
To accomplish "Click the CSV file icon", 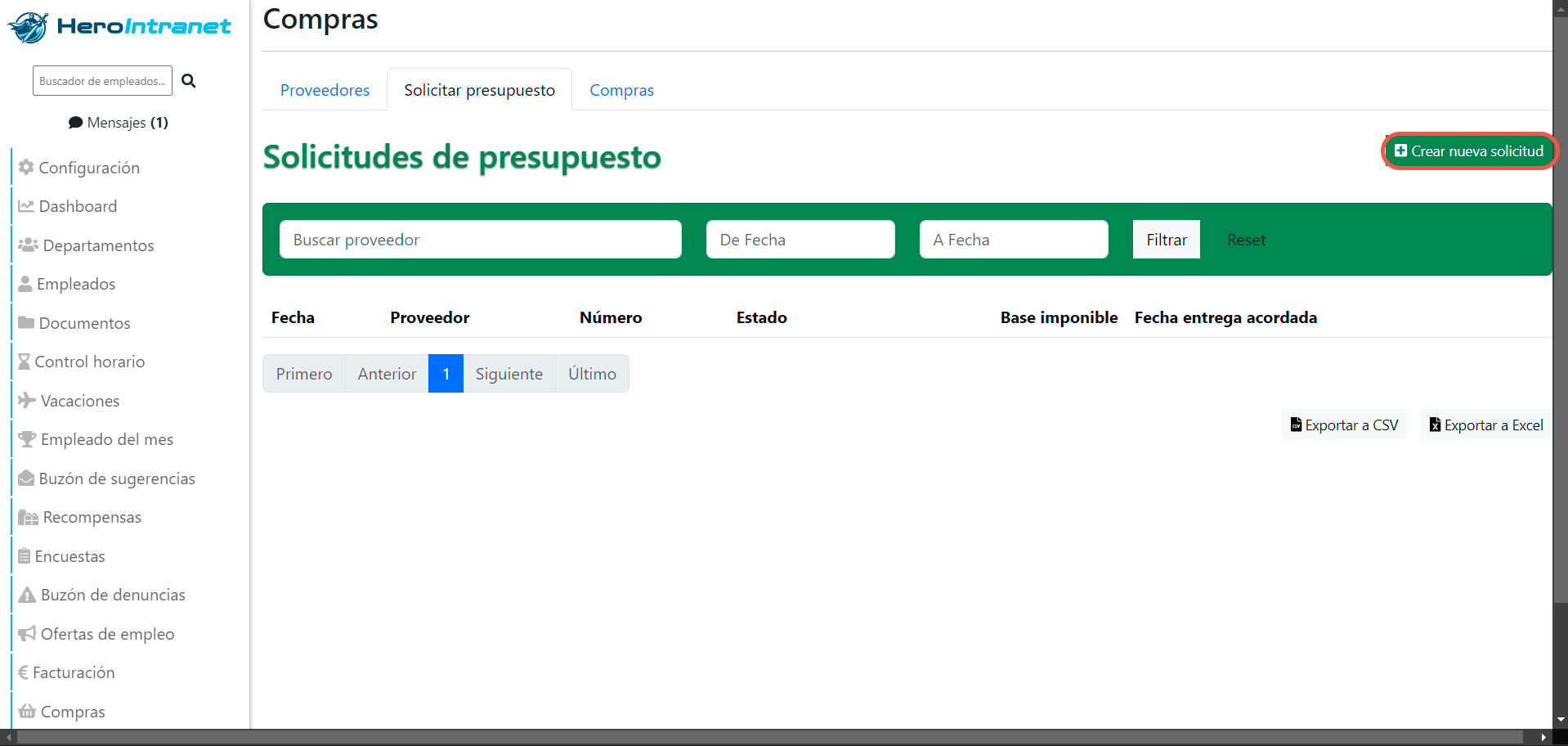I will [x=1296, y=425].
